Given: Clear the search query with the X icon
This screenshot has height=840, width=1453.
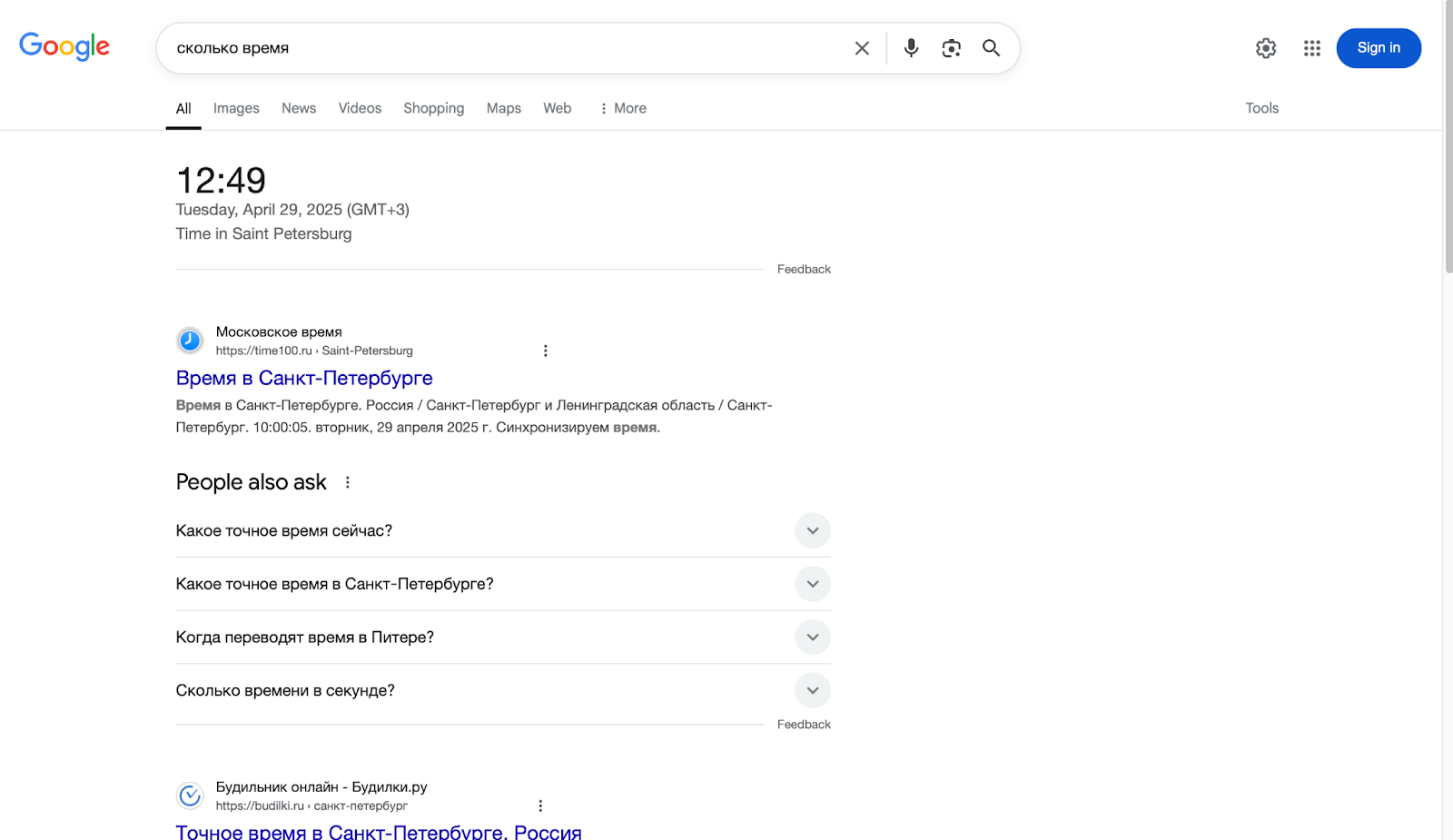Looking at the screenshot, I should pyautogui.click(x=861, y=48).
